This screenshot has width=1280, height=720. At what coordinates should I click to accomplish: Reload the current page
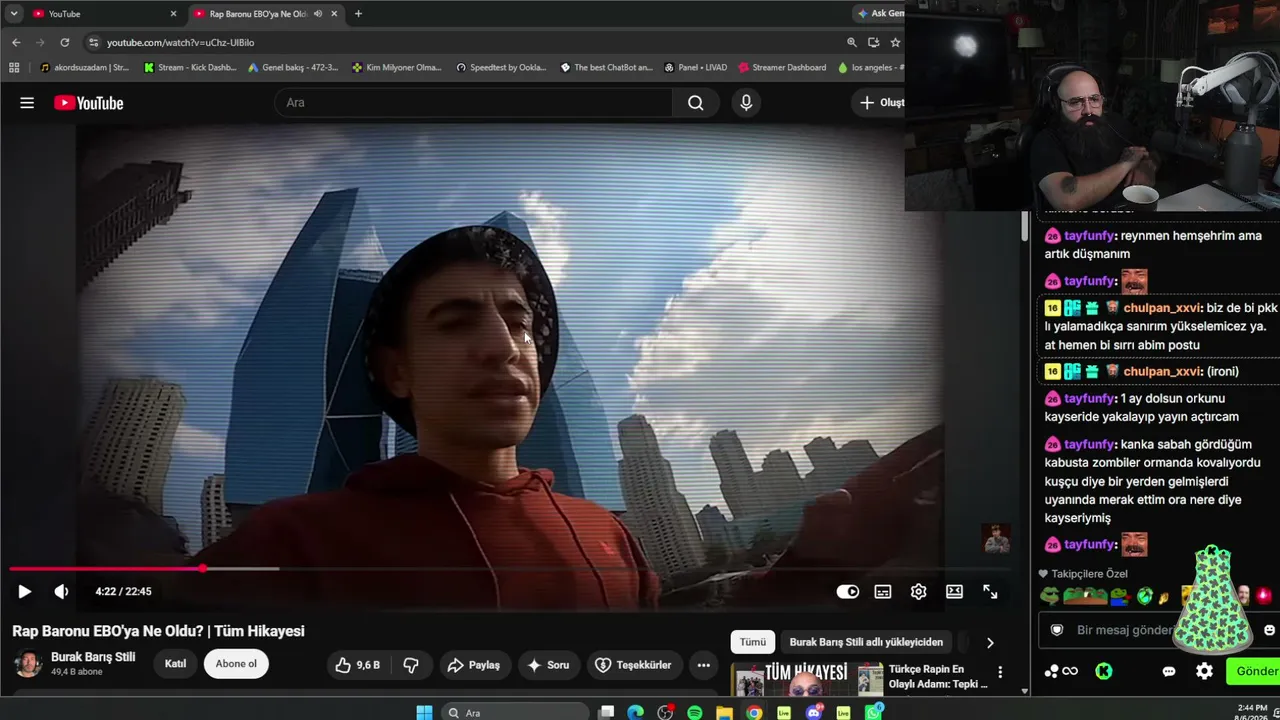[65, 43]
